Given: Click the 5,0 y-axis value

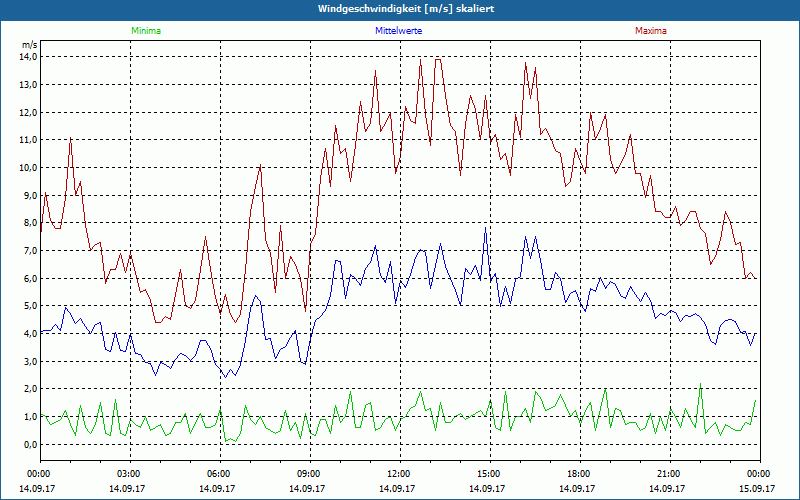Looking at the screenshot, I should 31,306.
